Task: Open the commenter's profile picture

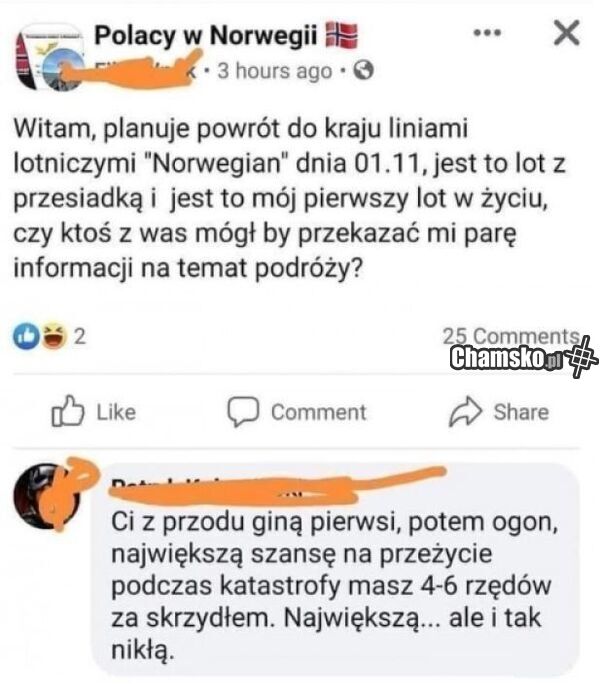Action: (x=47, y=496)
